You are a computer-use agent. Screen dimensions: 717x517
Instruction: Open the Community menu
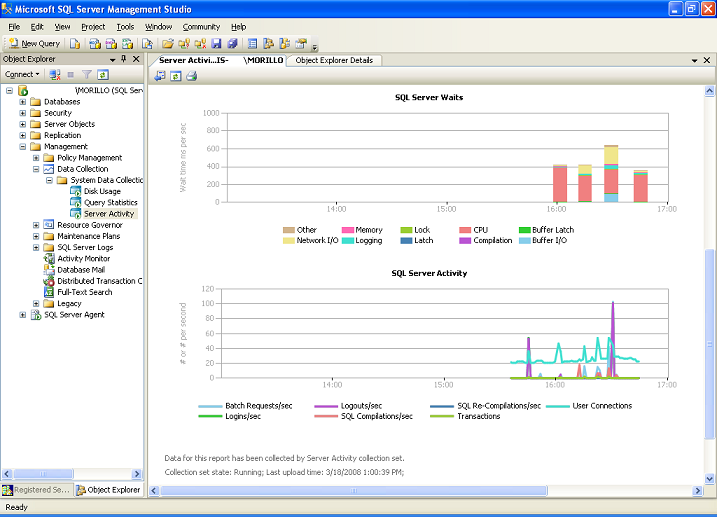(201, 27)
